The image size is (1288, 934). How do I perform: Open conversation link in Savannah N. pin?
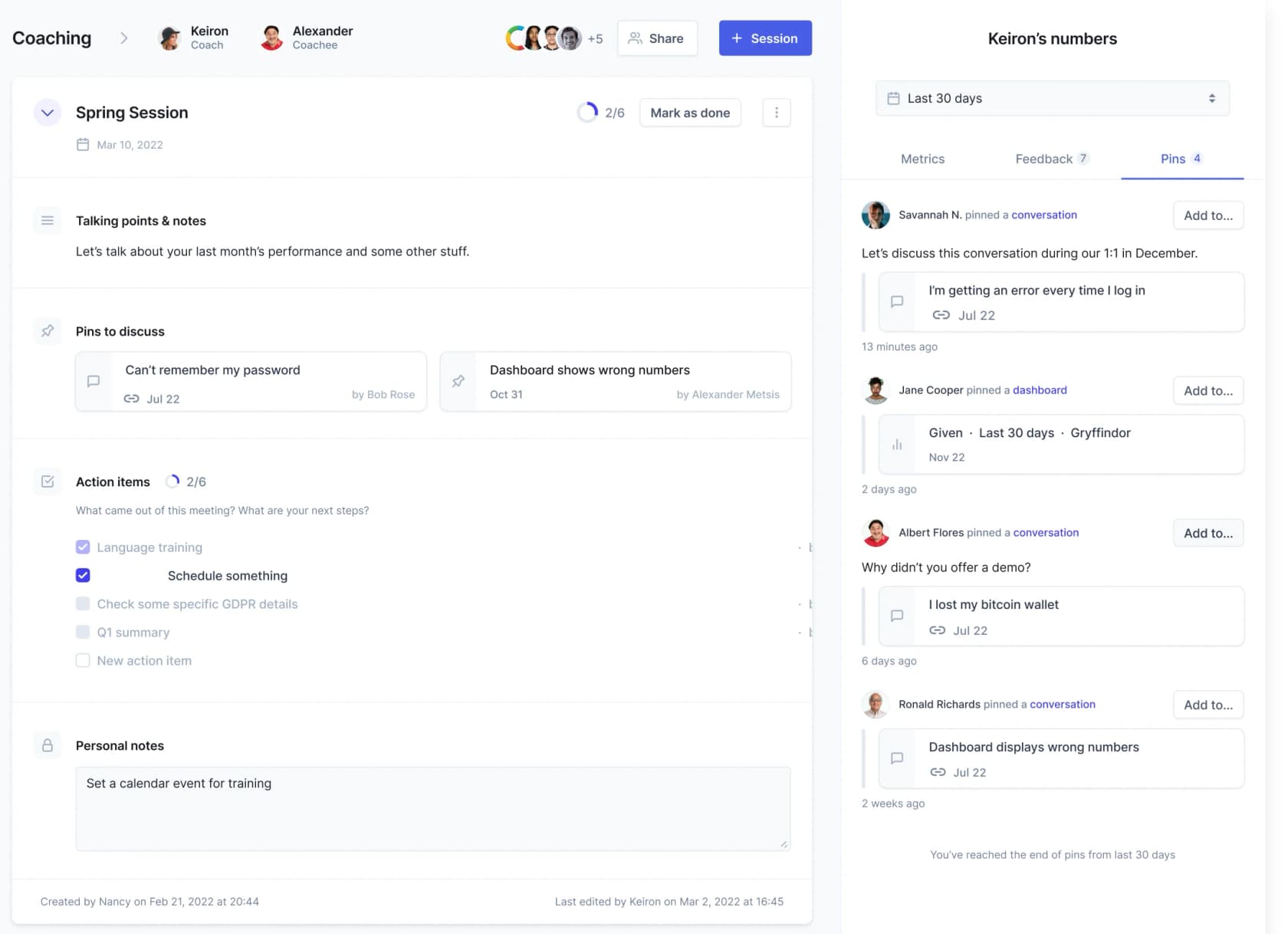coord(1044,215)
